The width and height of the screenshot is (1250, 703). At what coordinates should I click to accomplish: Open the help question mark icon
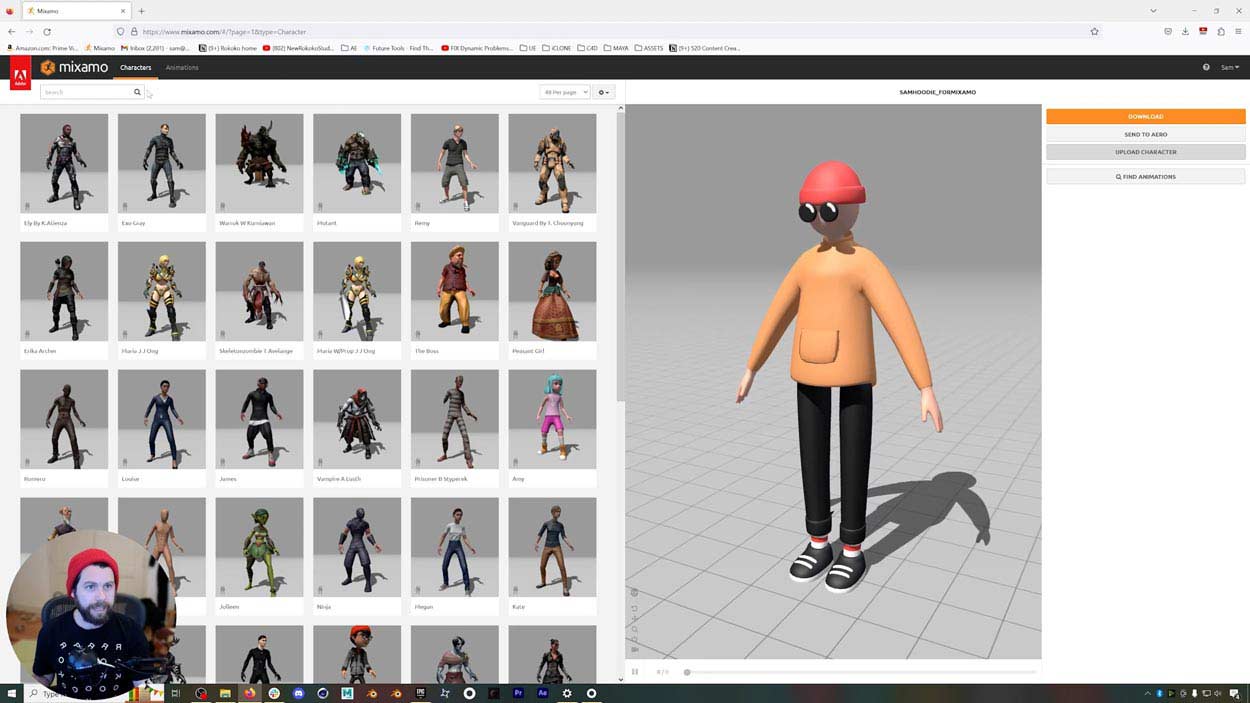[1206, 67]
